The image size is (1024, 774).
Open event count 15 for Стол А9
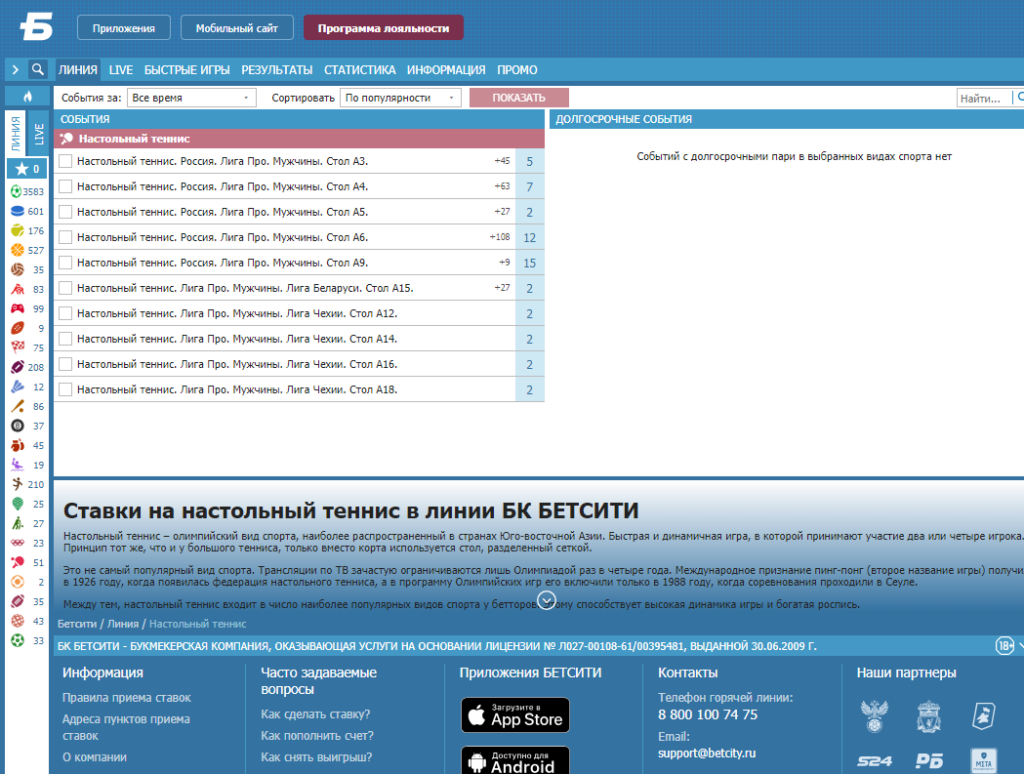pyautogui.click(x=530, y=263)
